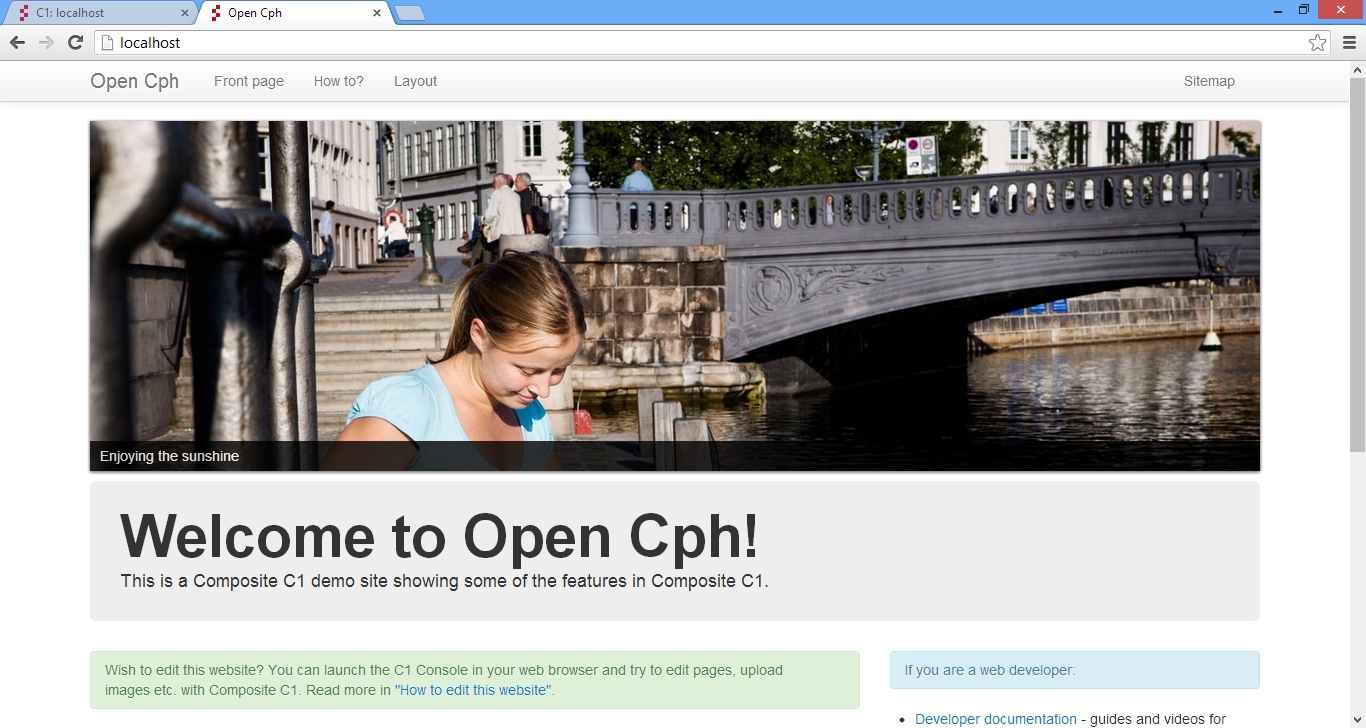Open the Chrome hamburger menu
The image size is (1366, 728).
point(1349,42)
